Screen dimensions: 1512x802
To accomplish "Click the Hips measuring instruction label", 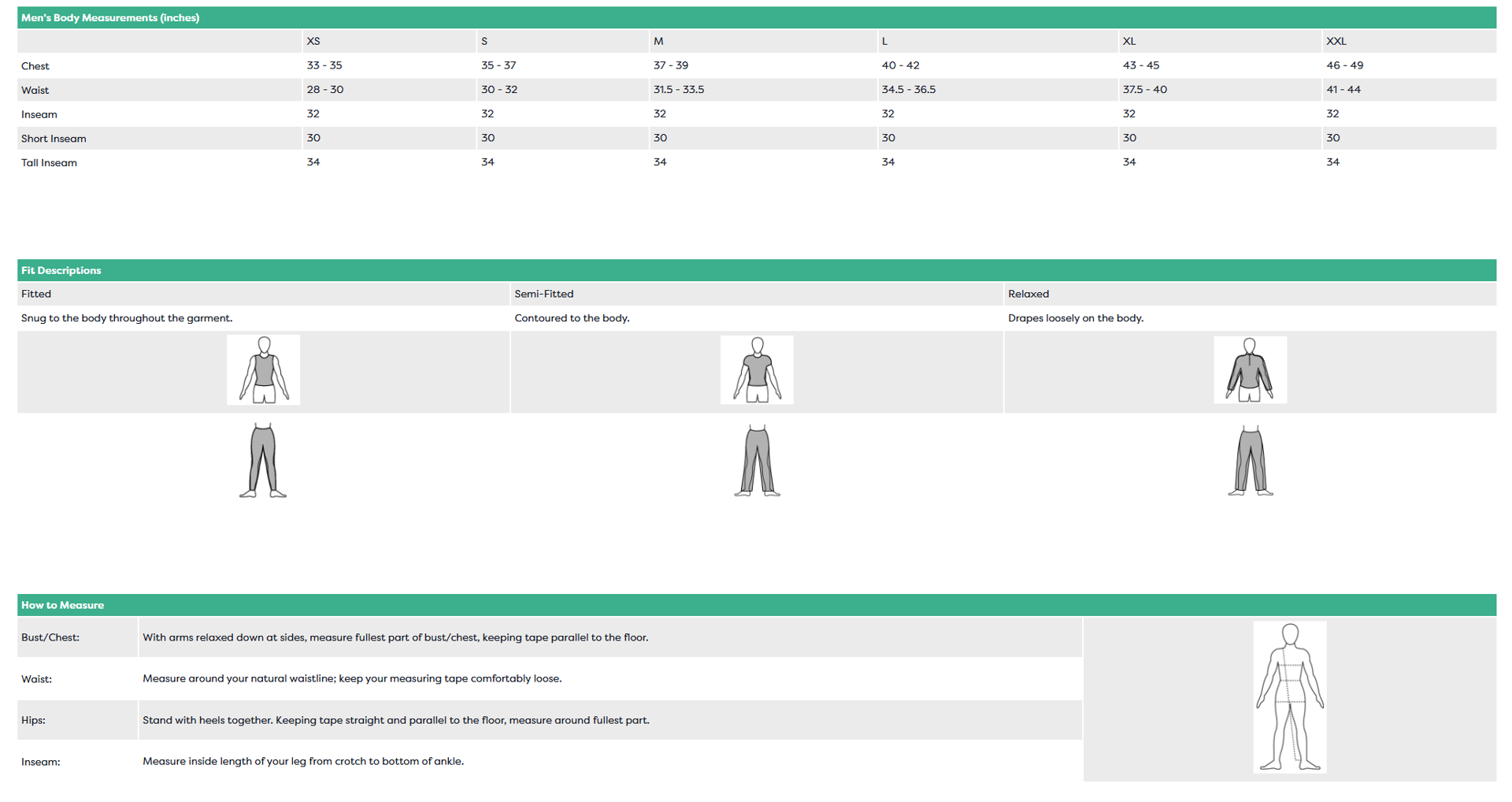I will point(33,720).
